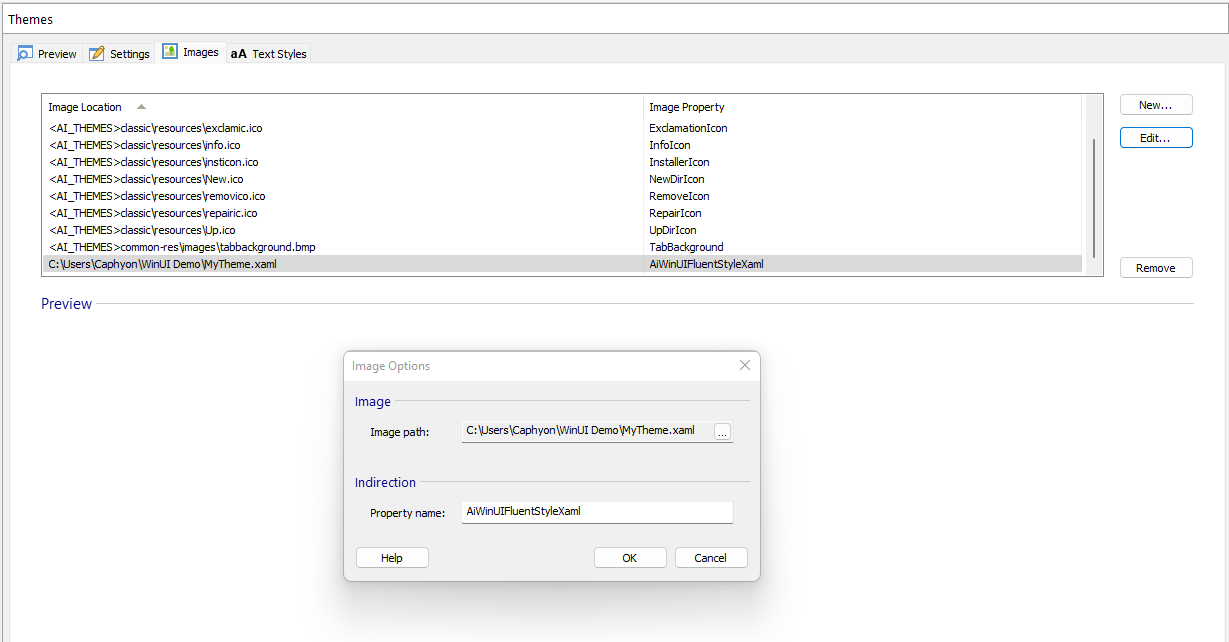
Task: Click the TabBackground property cell
Action: 686,247
